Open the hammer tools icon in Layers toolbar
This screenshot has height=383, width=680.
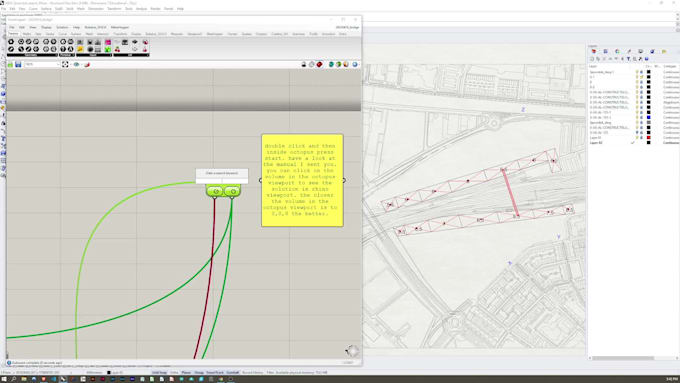[640, 59]
